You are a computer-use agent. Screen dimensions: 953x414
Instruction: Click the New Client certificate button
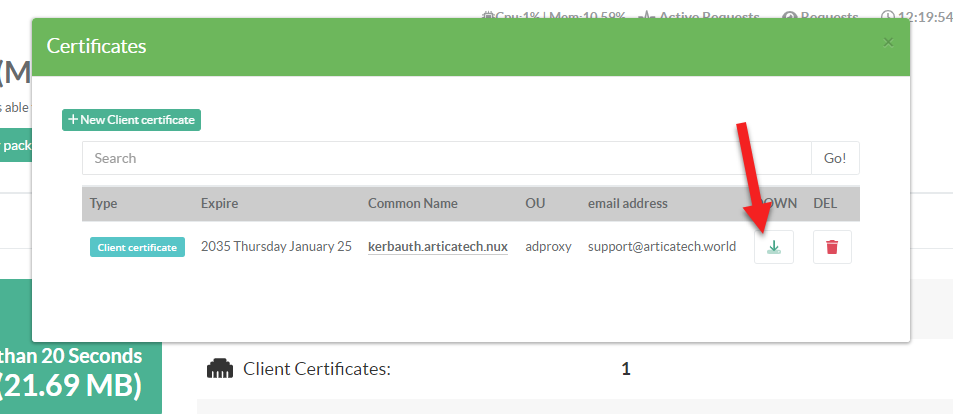click(x=132, y=120)
